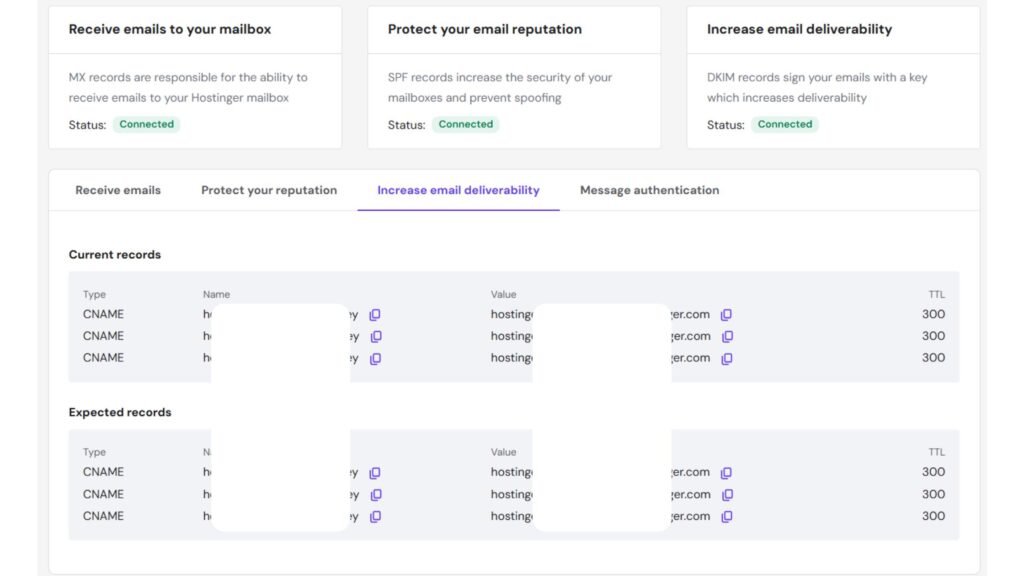Copy the second CNAME value in Current records
The image size is (1024, 576).
[725, 336]
